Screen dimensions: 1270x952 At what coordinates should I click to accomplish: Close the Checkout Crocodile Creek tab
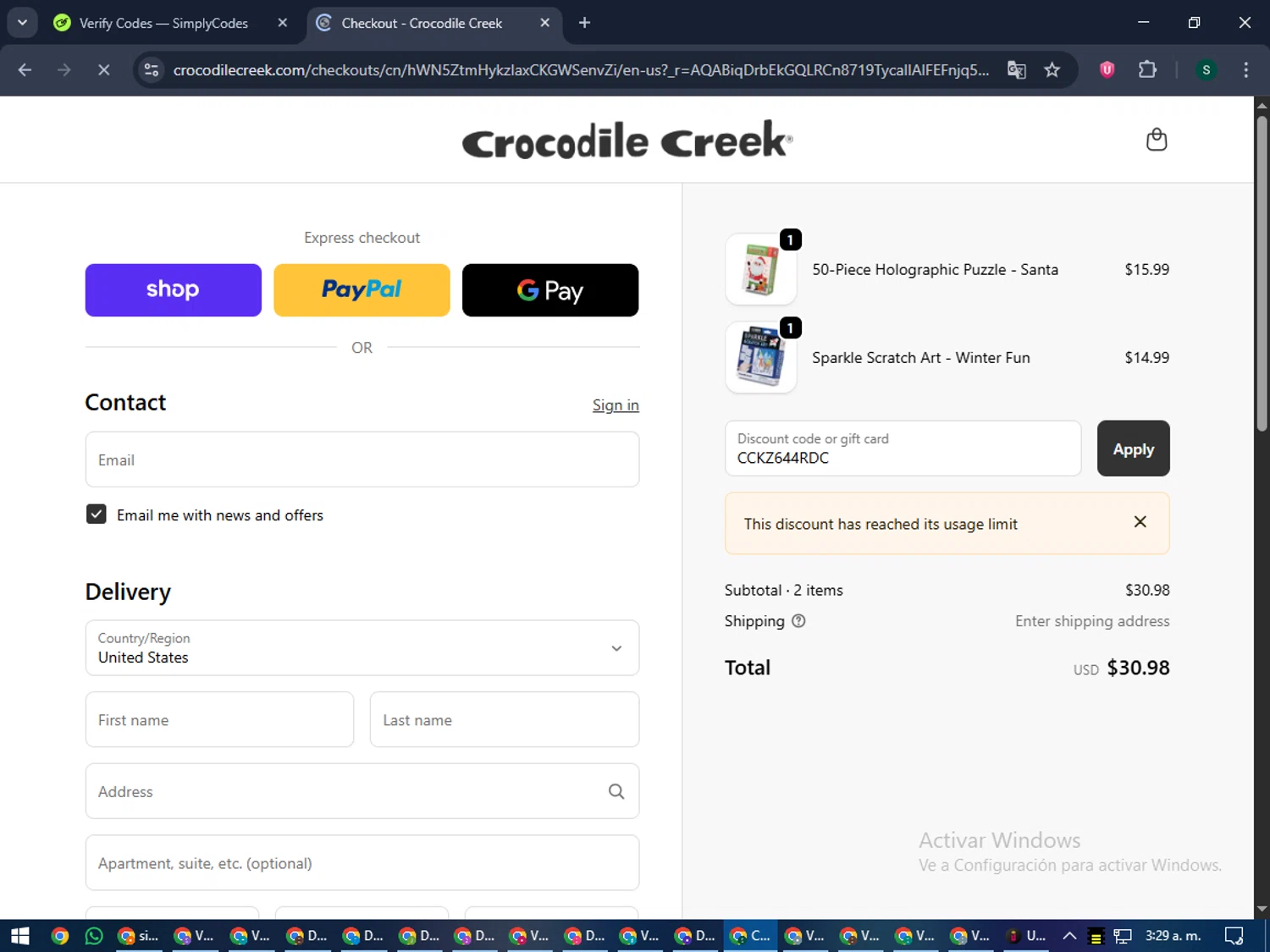(x=544, y=23)
